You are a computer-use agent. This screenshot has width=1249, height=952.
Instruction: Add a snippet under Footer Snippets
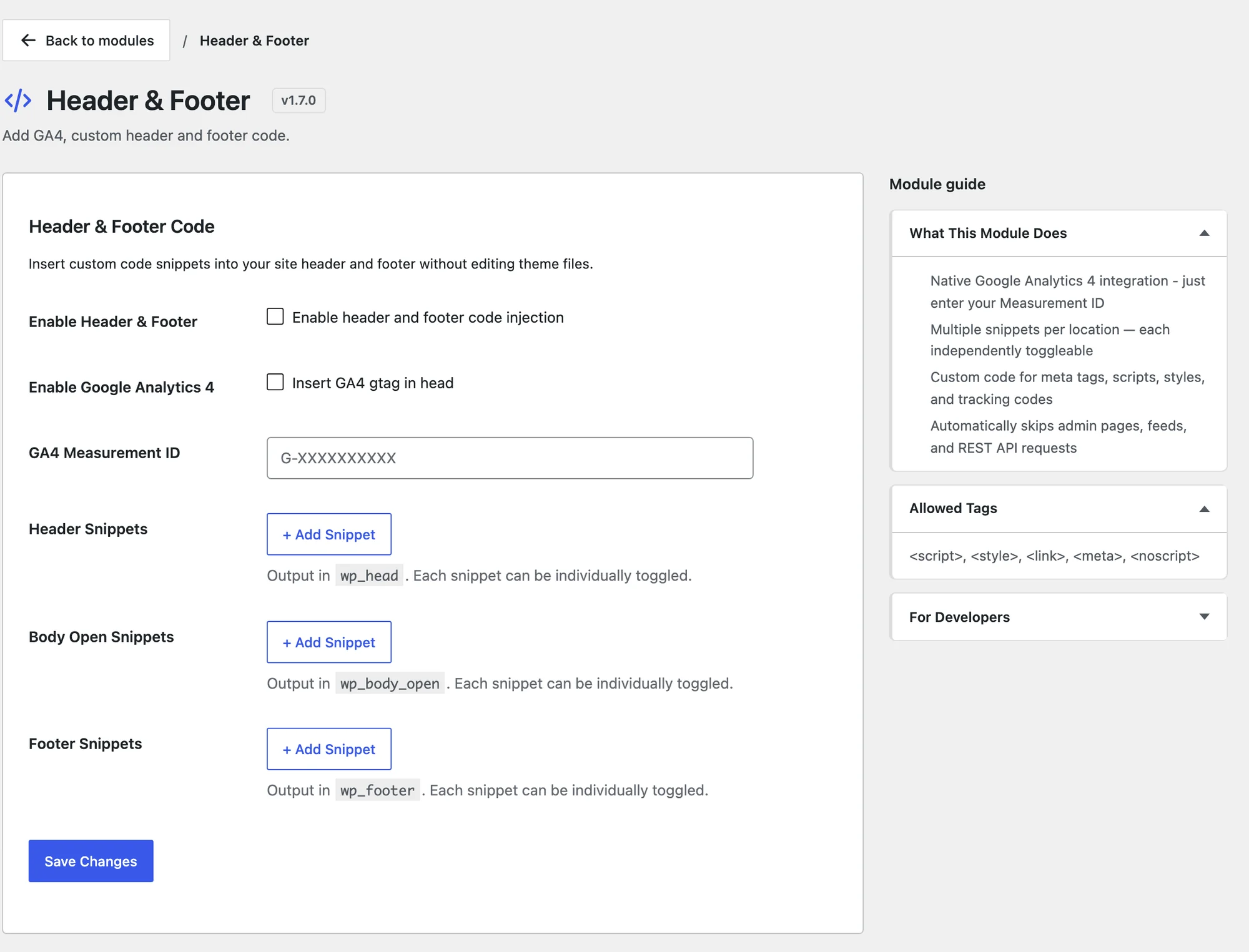pos(329,749)
